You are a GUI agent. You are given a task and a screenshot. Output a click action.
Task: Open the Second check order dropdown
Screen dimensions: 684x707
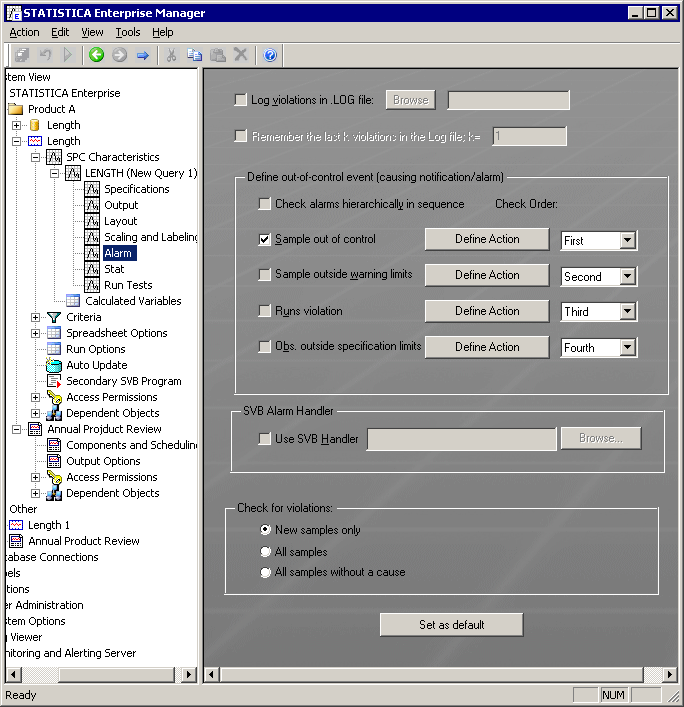[628, 276]
